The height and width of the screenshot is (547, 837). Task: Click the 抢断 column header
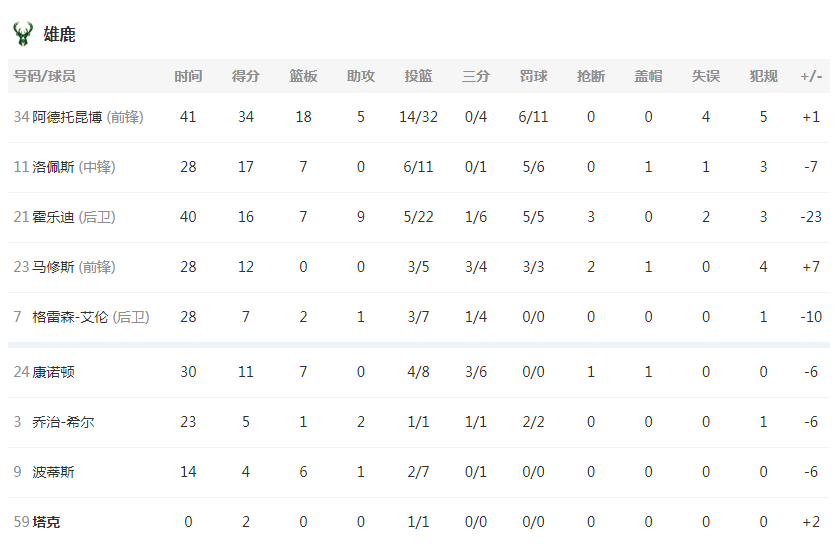tap(591, 76)
